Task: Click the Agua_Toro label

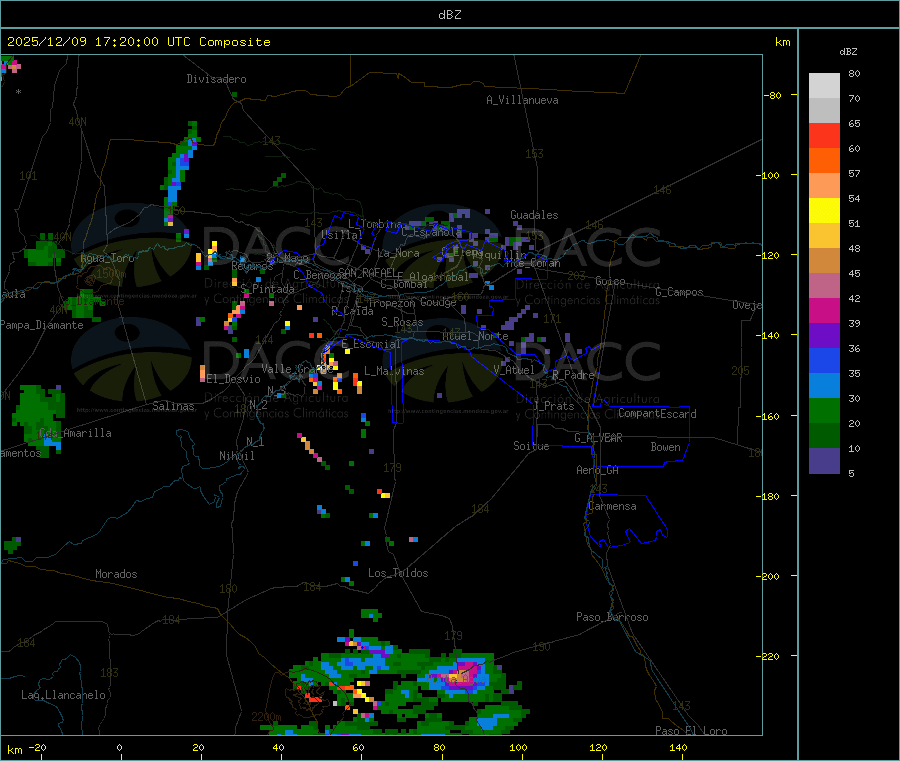Action: [x=107, y=258]
